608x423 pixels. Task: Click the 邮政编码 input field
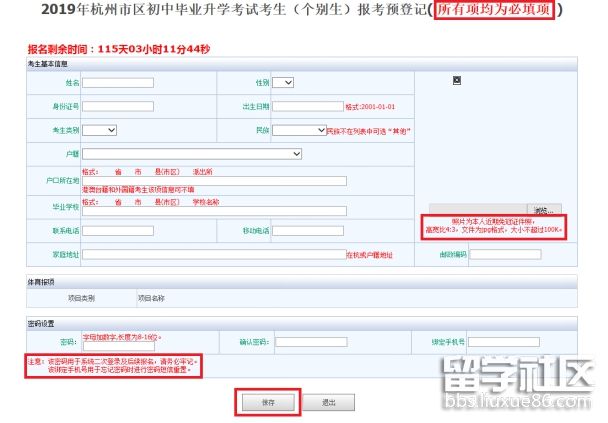pyautogui.click(x=504, y=255)
